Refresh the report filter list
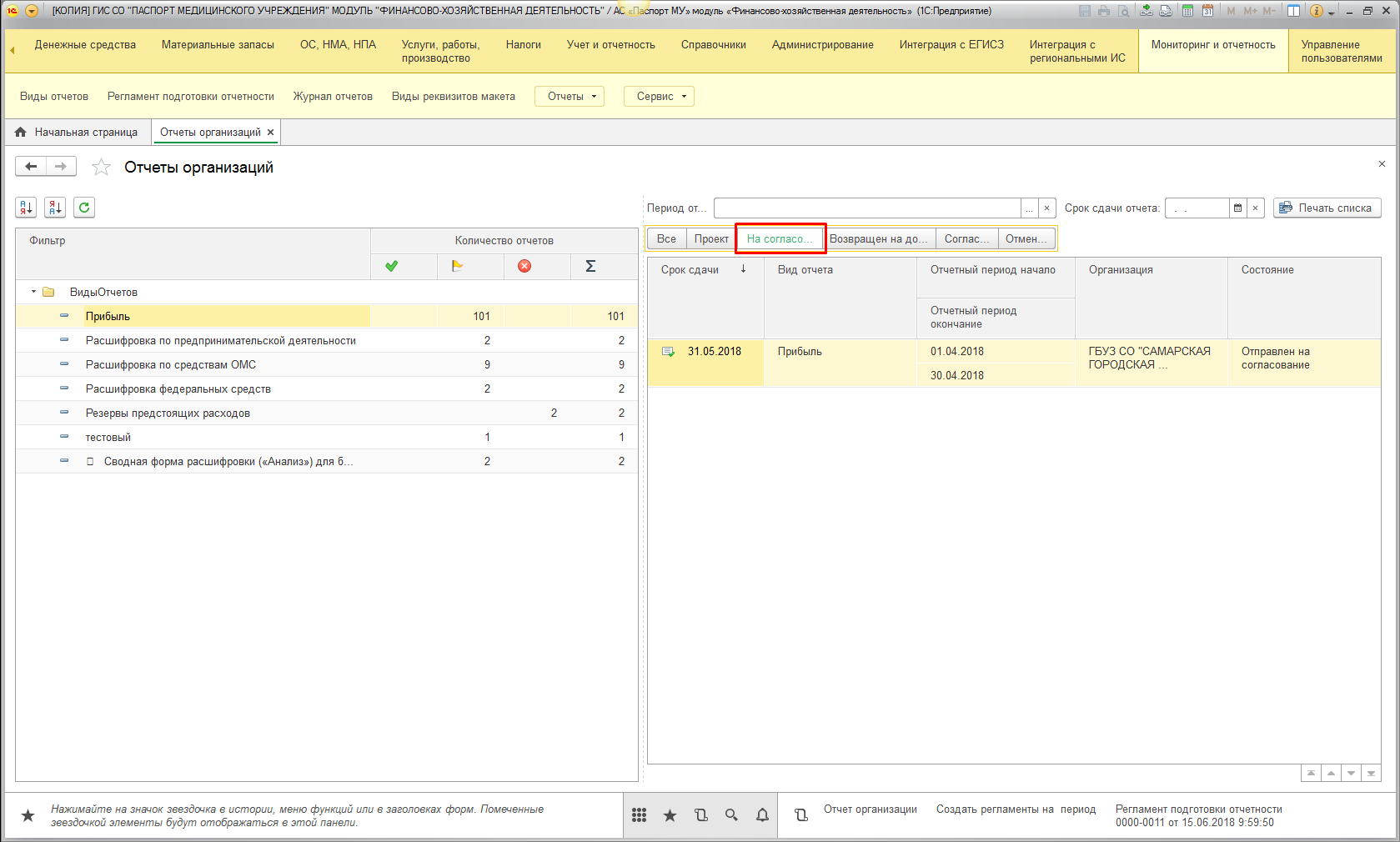The image size is (1400, 842). tap(84, 208)
